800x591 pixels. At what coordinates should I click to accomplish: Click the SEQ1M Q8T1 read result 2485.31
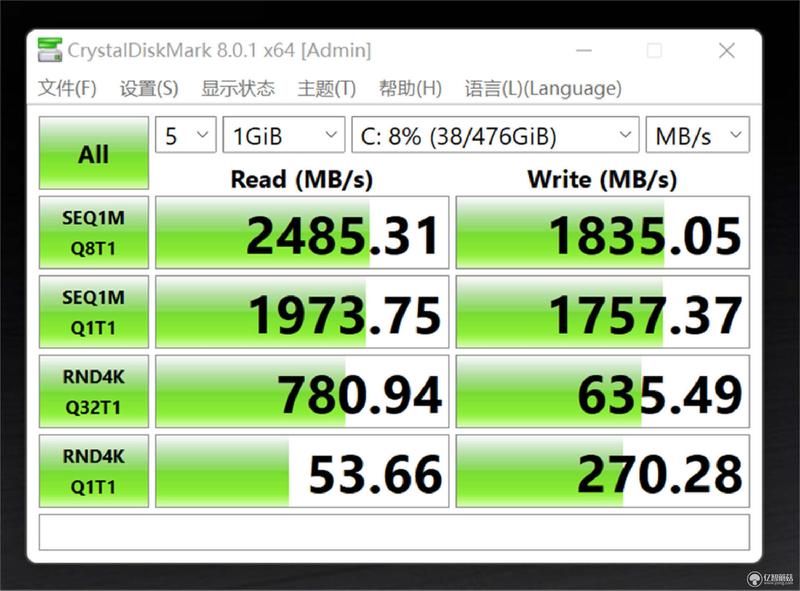coord(302,233)
